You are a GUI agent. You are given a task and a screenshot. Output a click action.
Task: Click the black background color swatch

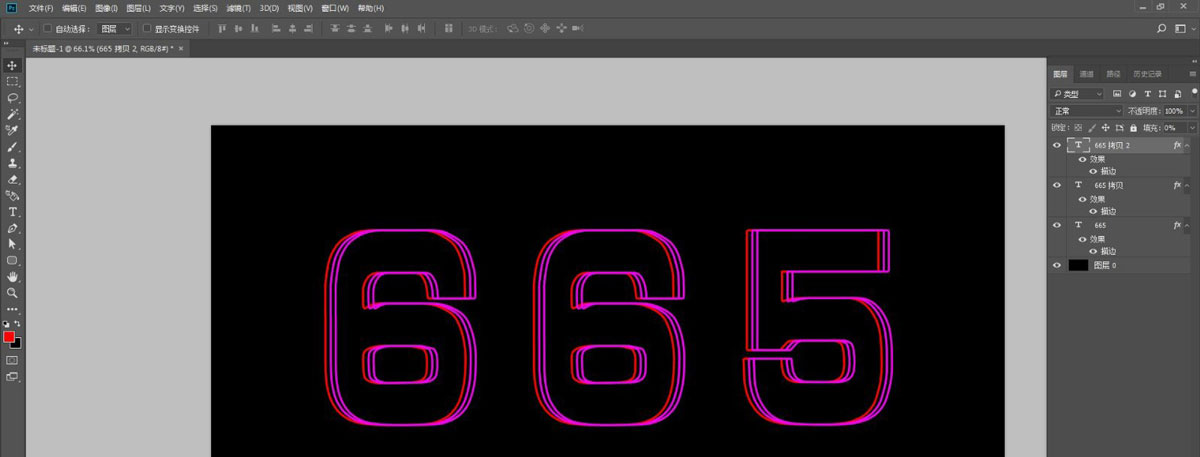pyautogui.click(x=16, y=343)
